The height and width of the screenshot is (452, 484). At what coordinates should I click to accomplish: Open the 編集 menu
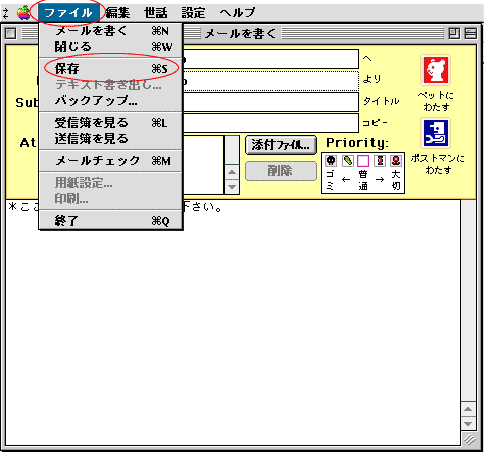[x=118, y=13]
